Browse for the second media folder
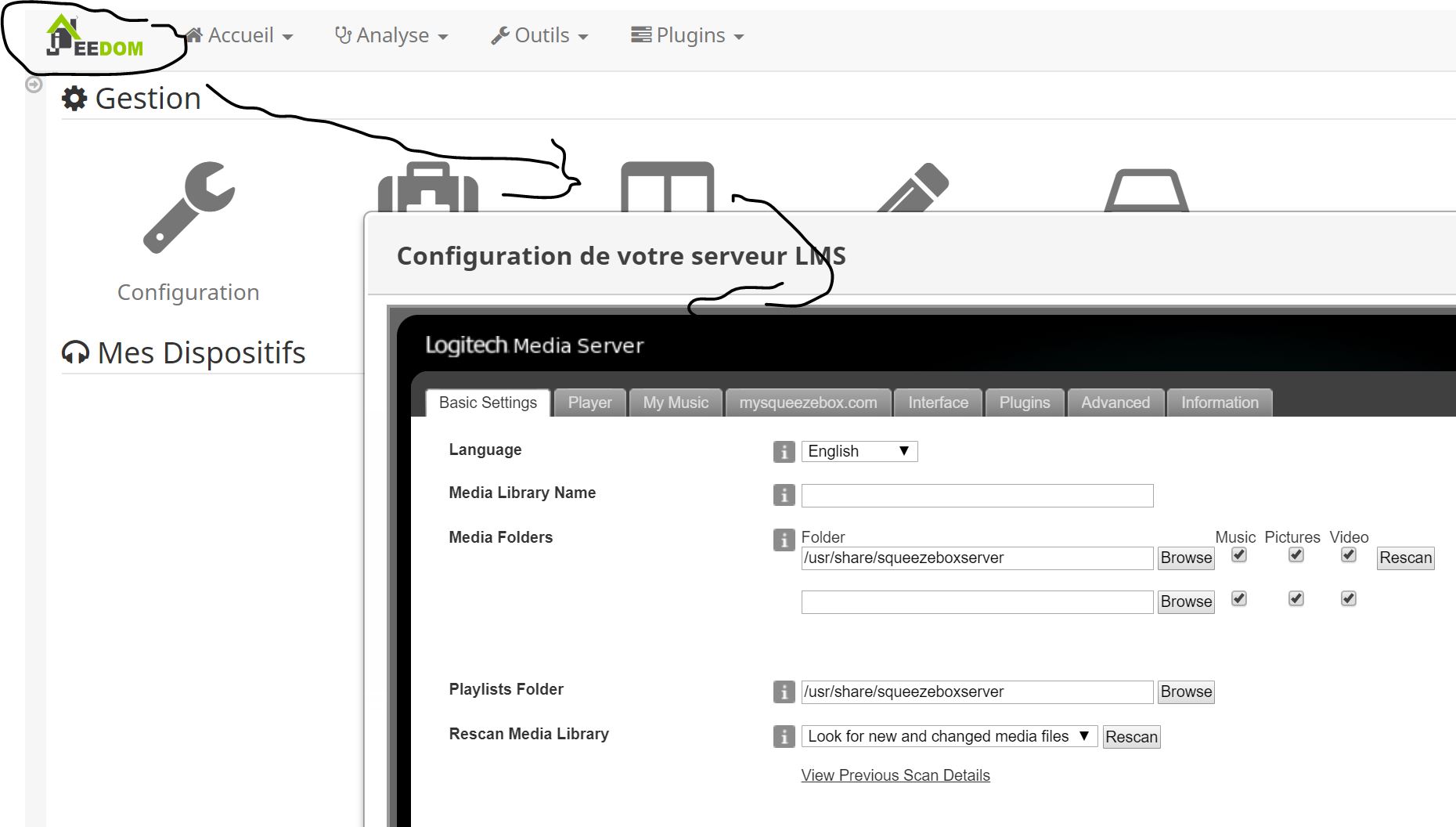This screenshot has height=827, width=1456. [1186, 601]
